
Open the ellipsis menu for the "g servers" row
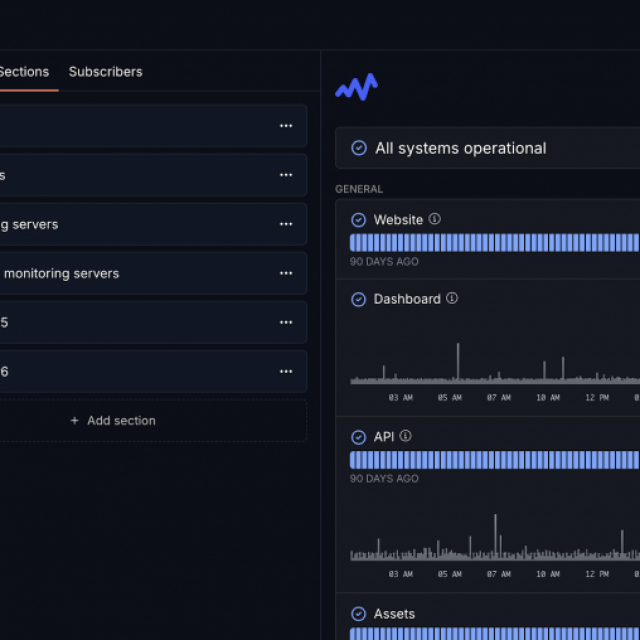click(286, 224)
